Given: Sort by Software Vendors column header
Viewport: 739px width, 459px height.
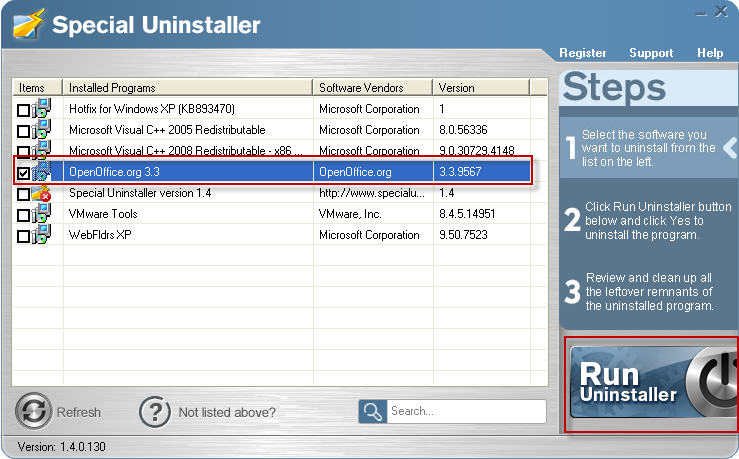Looking at the screenshot, I should point(372,88).
